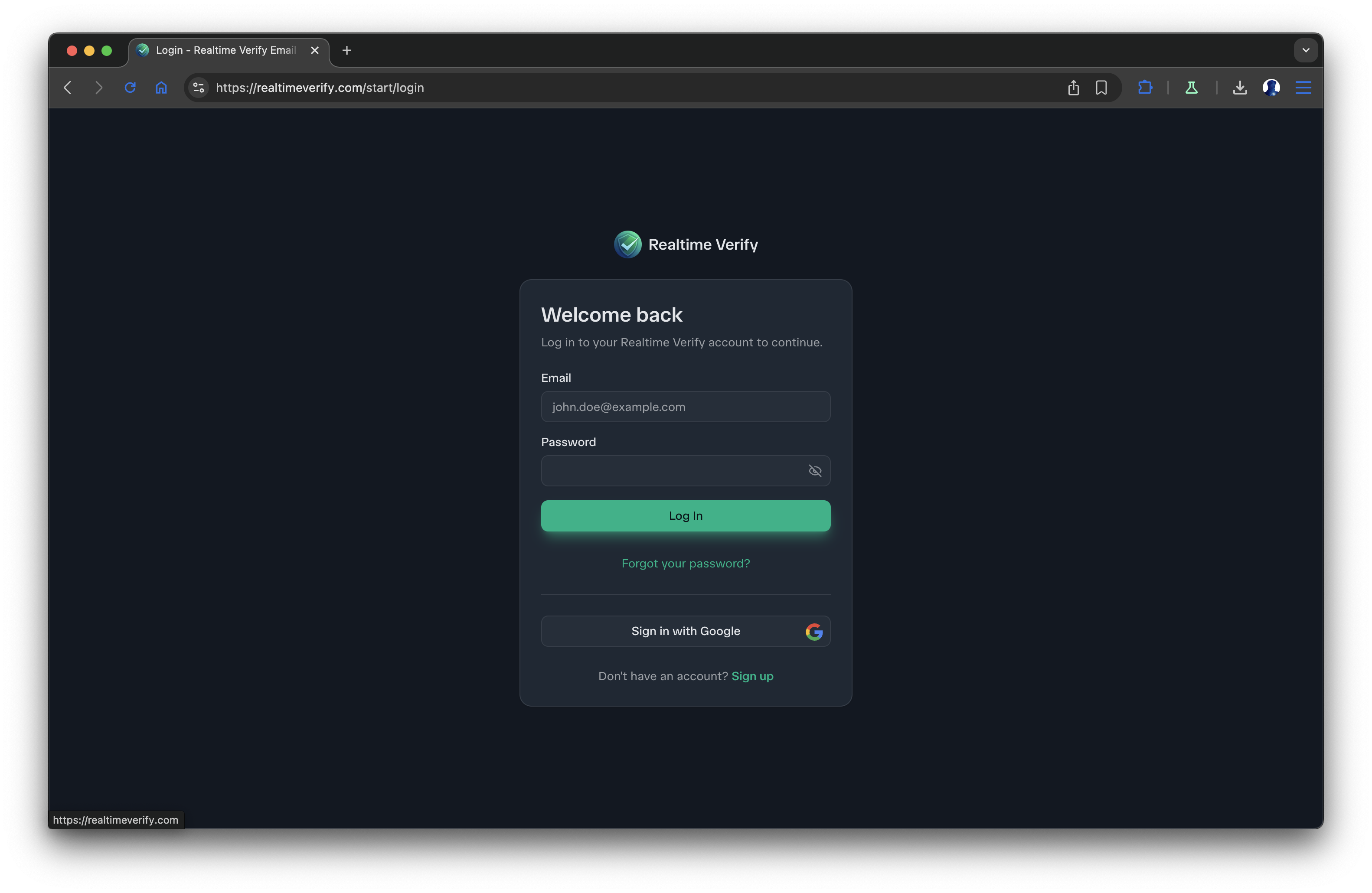Open the Forgot your password link
This screenshot has height=893, width=1372.
pyautogui.click(x=686, y=564)
